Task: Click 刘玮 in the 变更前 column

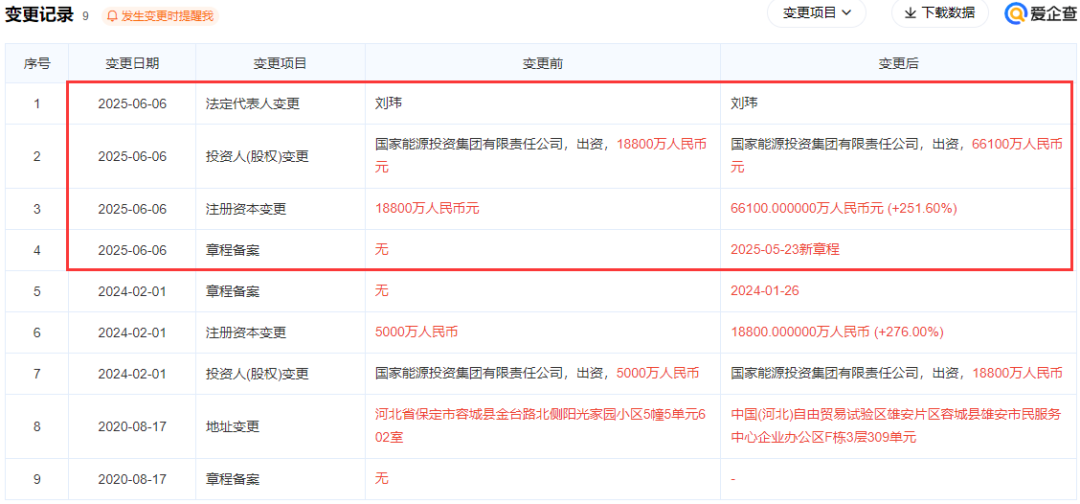Action: tap(388, 103)
